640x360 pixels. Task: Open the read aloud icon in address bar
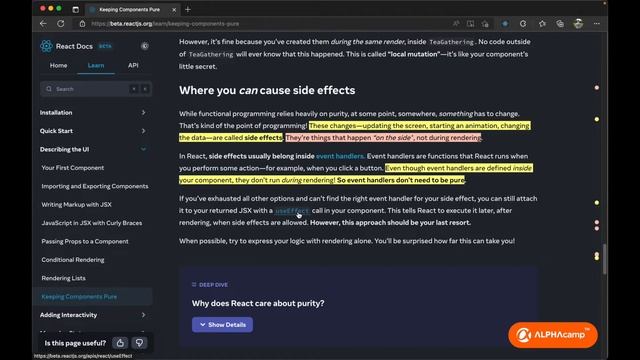pos(456,24)
